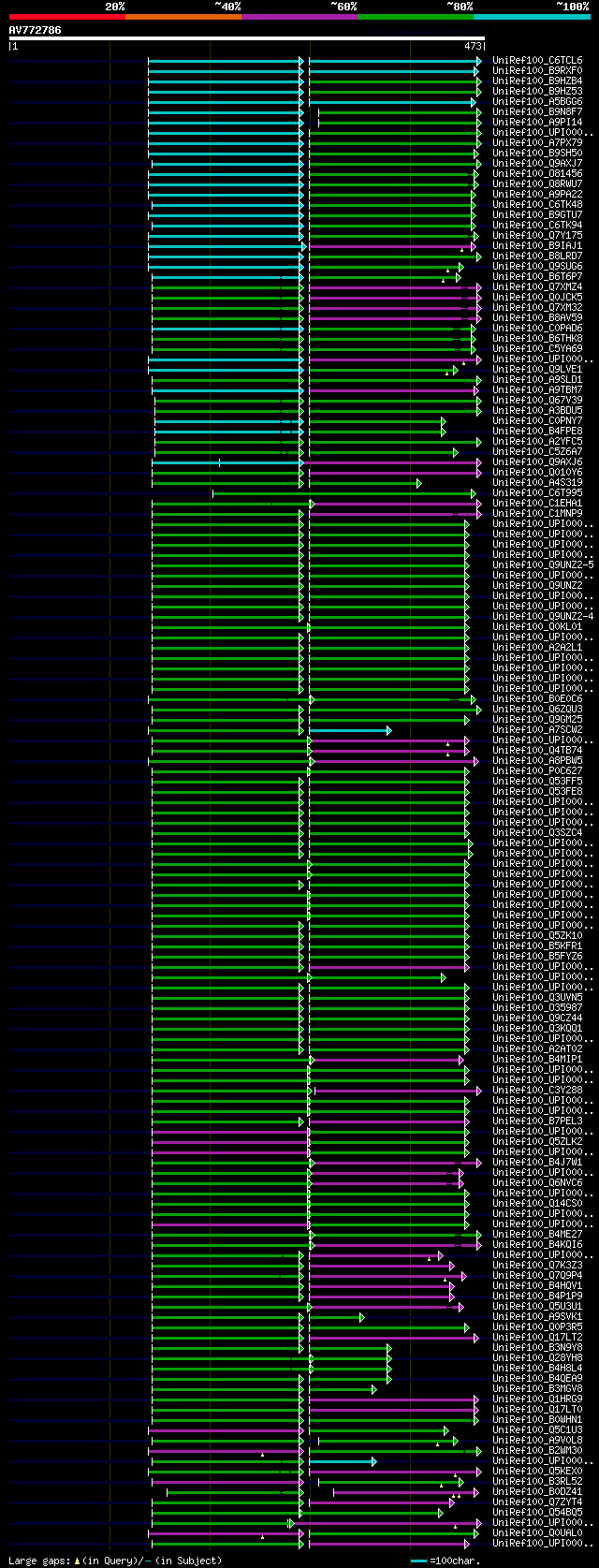599x1568 pixels.
Task: Select the UniRef100_C1EHA1 label
Action: (537, 504)
